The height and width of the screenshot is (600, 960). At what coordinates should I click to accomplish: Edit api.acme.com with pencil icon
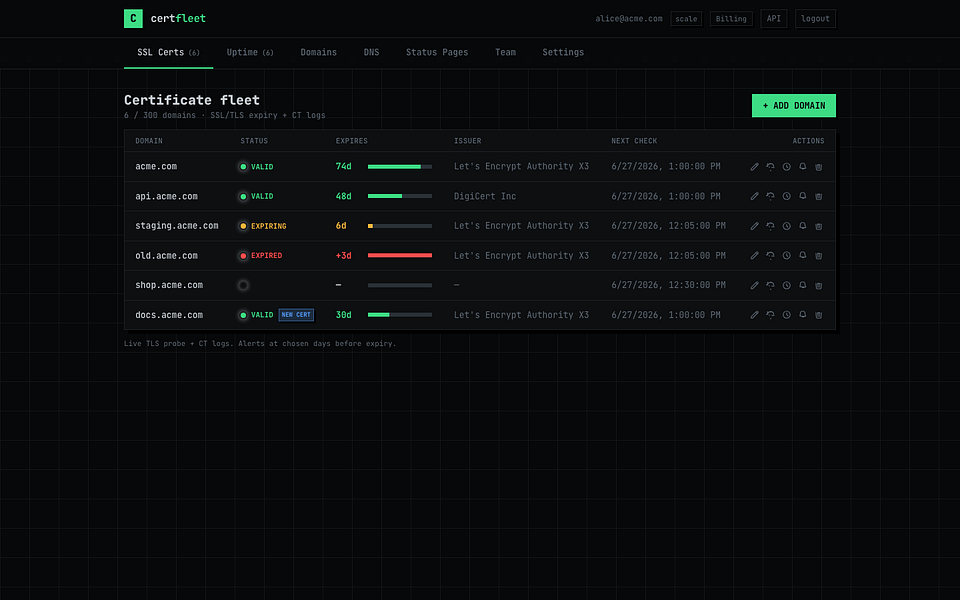pyautogui.click(x=754, y=197)
